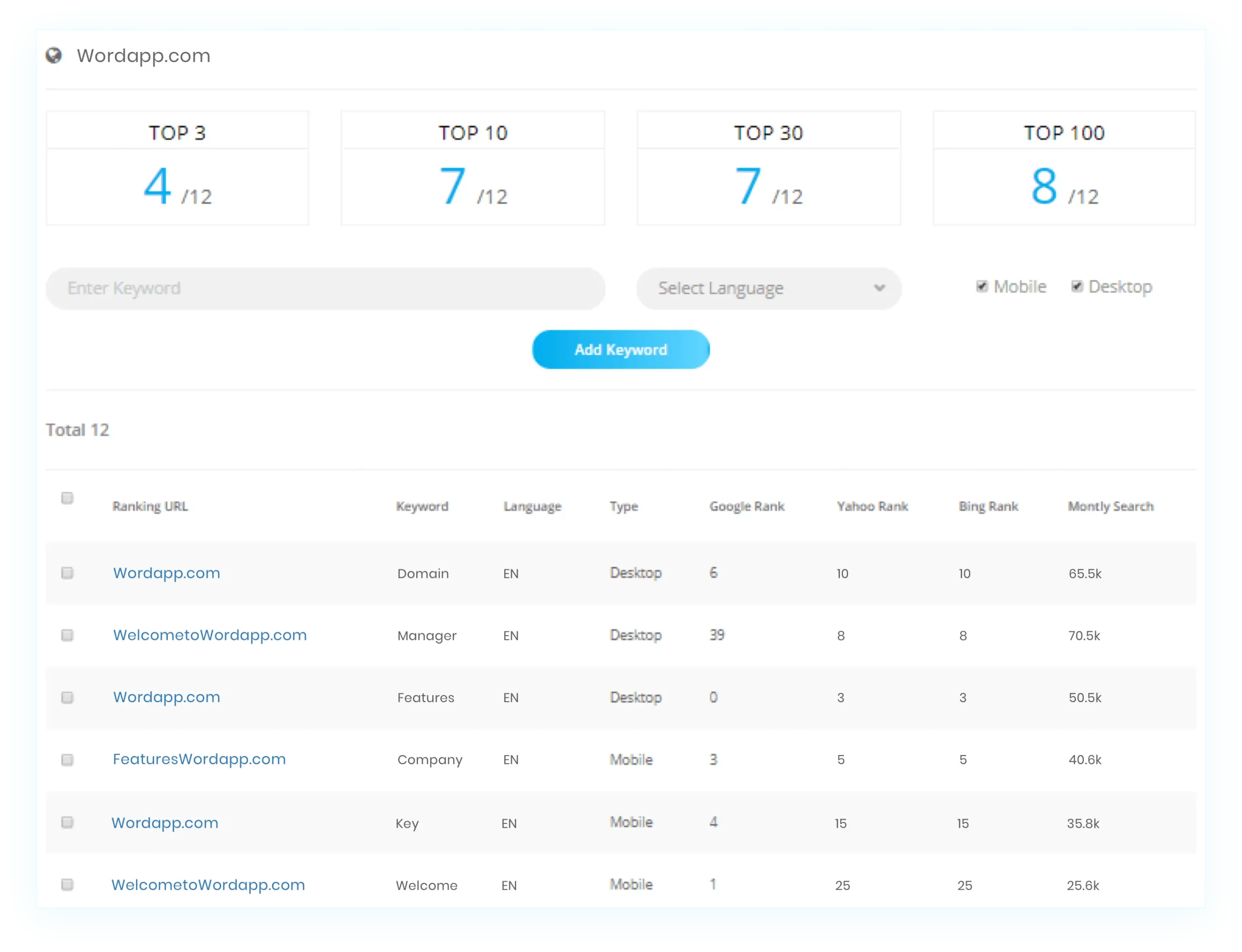Click the 35.8k monthly search value
The image size is (1242, 952).
1083,823
